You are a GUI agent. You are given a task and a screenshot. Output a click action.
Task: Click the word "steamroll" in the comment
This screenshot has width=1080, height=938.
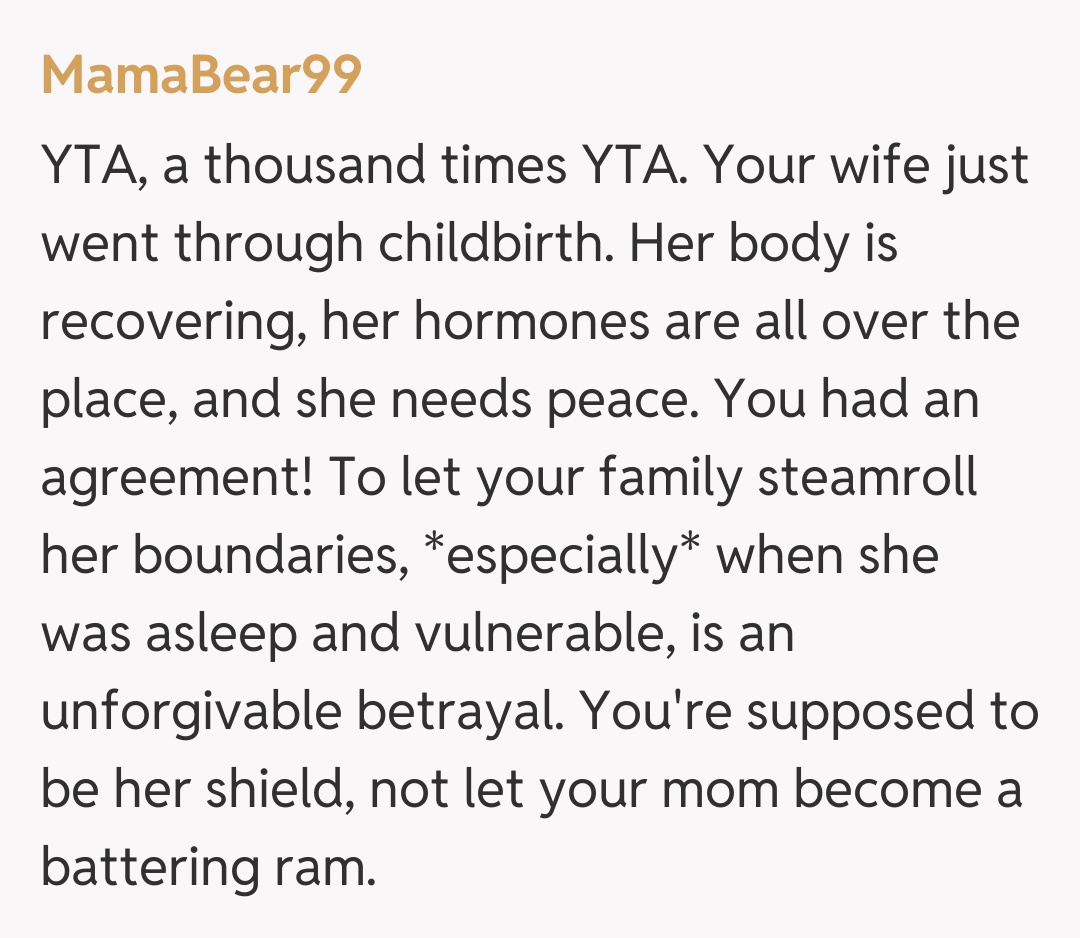pyautogui.click(x=869, y=478)
